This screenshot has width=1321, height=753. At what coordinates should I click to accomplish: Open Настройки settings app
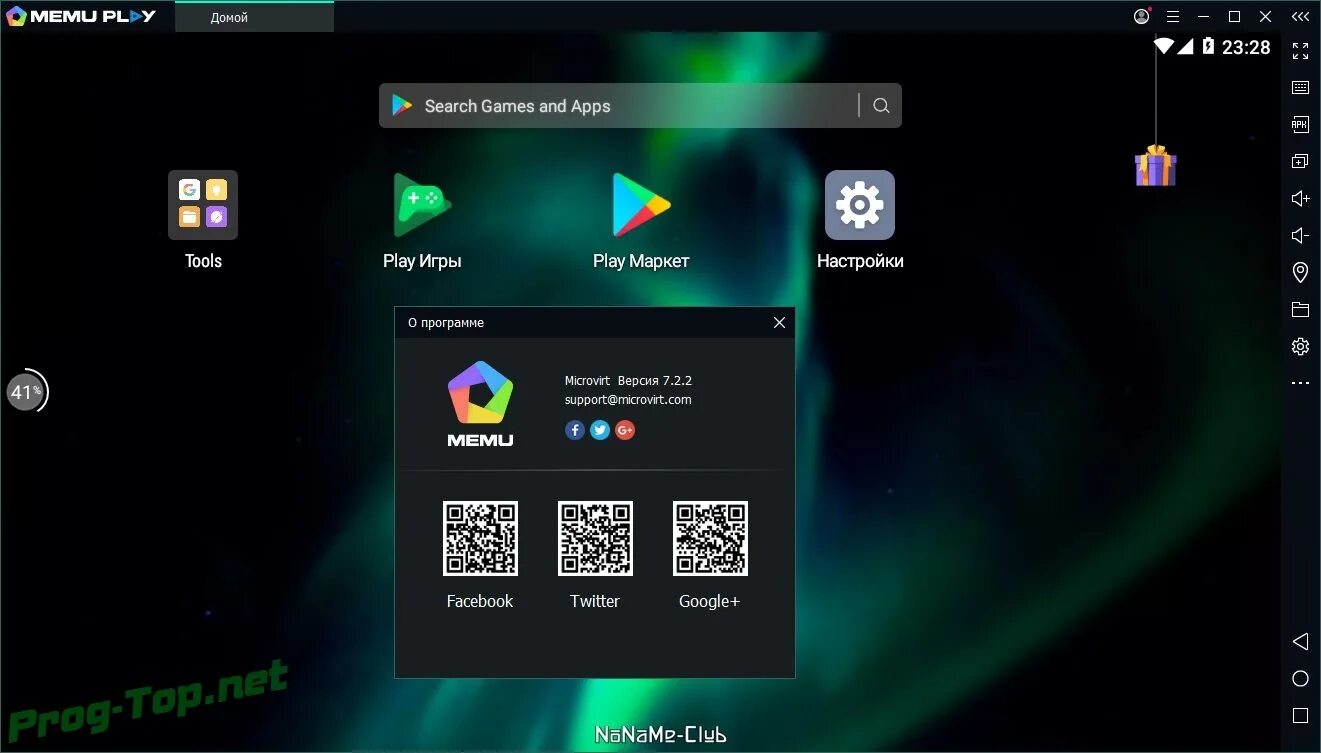[x=860, y=205]
